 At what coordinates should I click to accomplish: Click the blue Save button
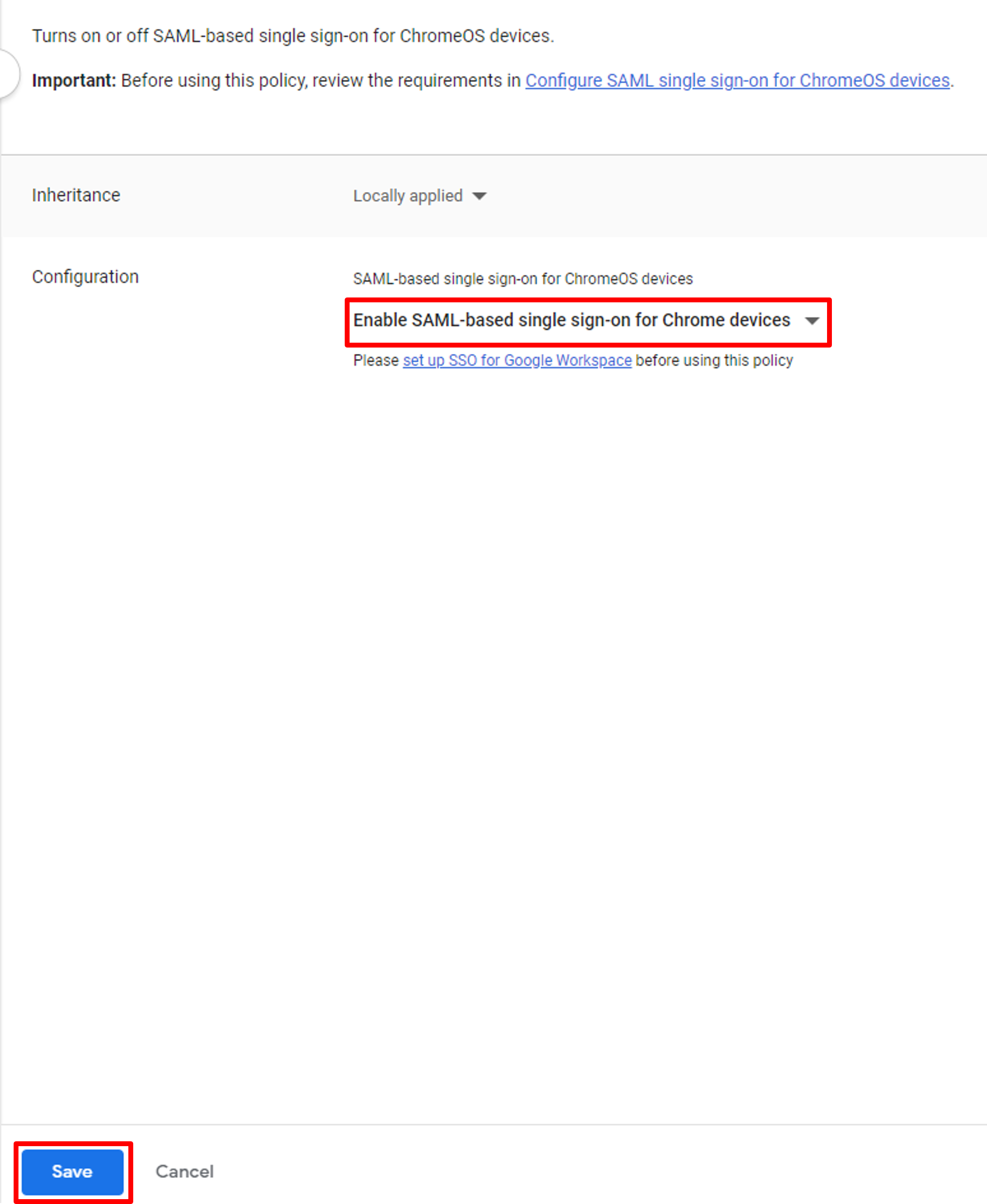(72, 1171)
